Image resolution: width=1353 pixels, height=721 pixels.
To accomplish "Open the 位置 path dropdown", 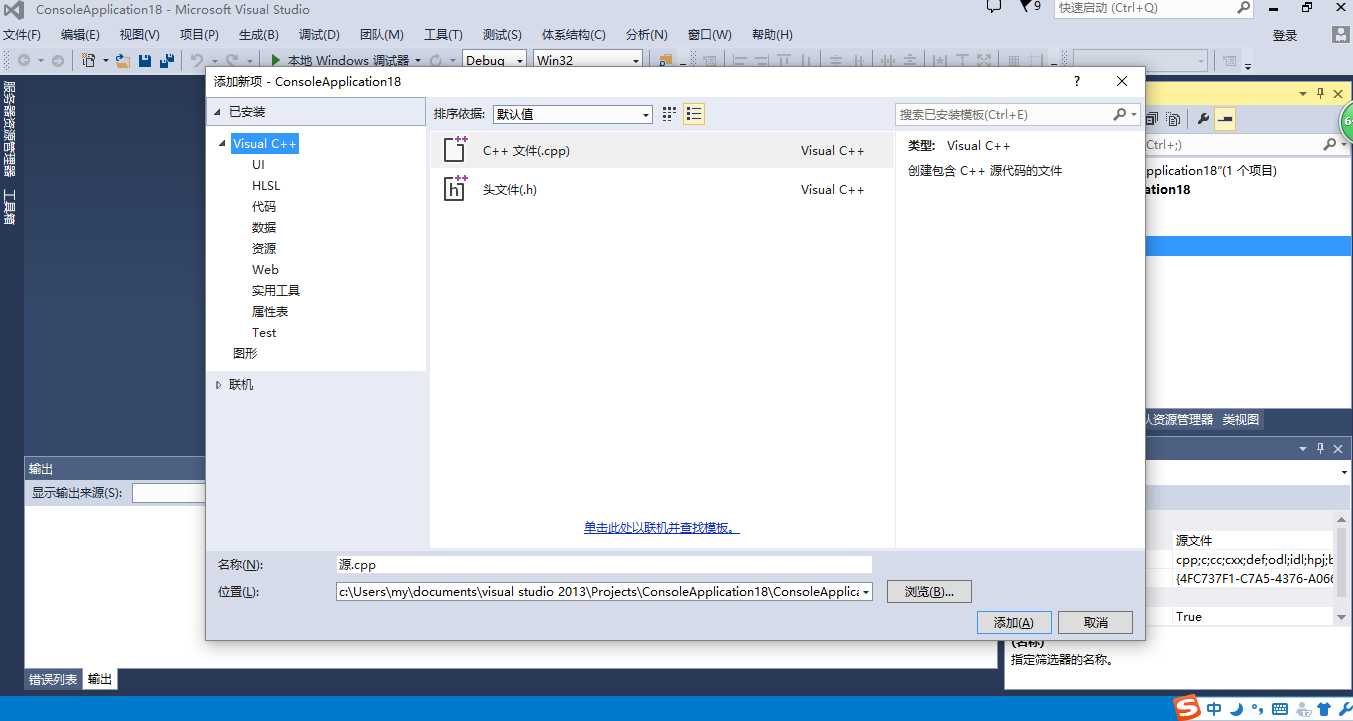I will coord(865,592).
